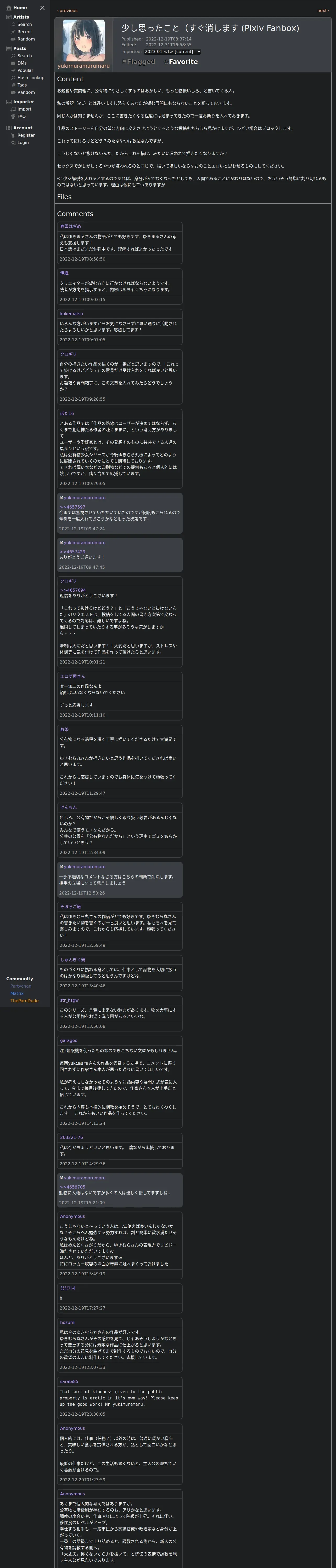Click commenter name garageo

(69, 1040)
